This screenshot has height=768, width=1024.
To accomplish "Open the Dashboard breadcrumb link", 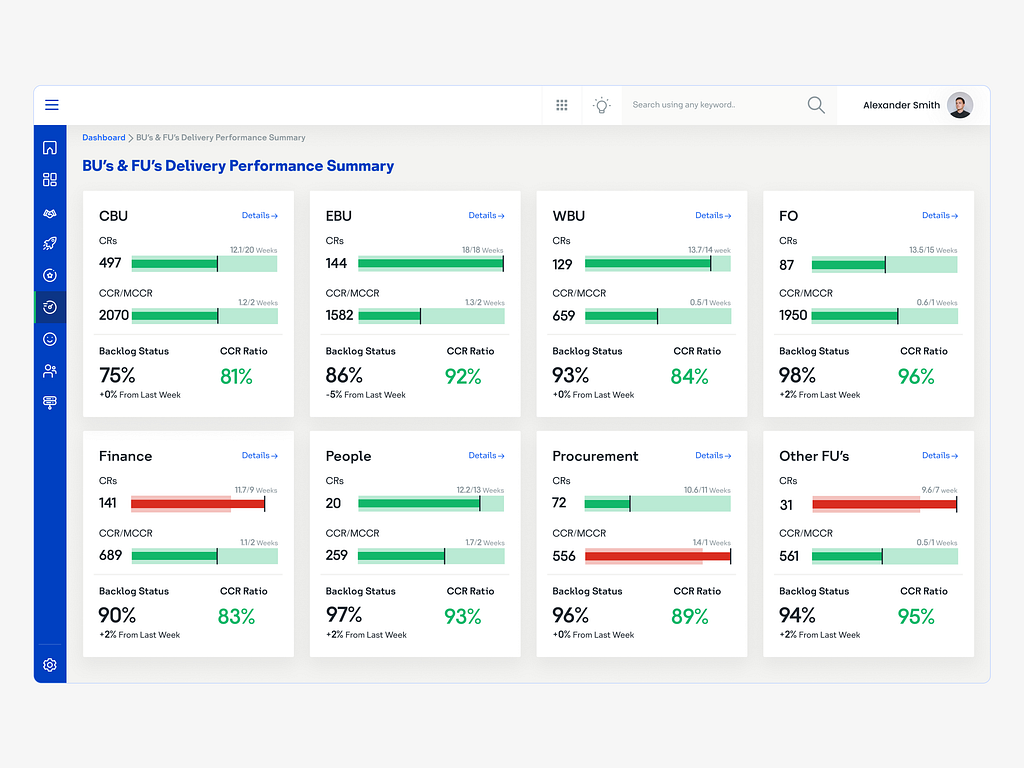I will tap(104, 137).
